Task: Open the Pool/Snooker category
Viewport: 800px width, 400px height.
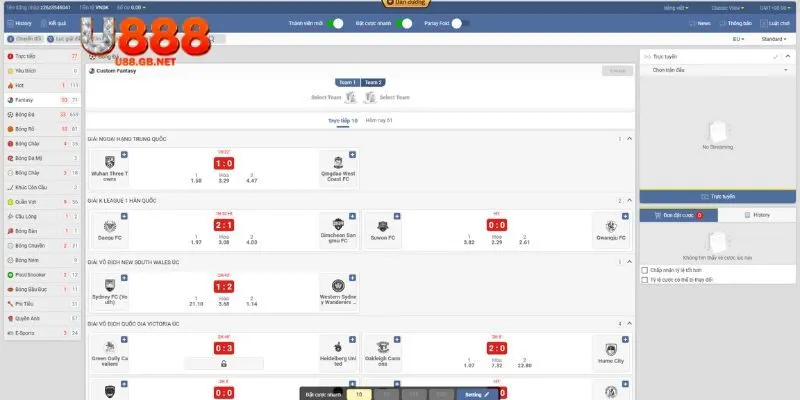Action: tap(42, 274)
